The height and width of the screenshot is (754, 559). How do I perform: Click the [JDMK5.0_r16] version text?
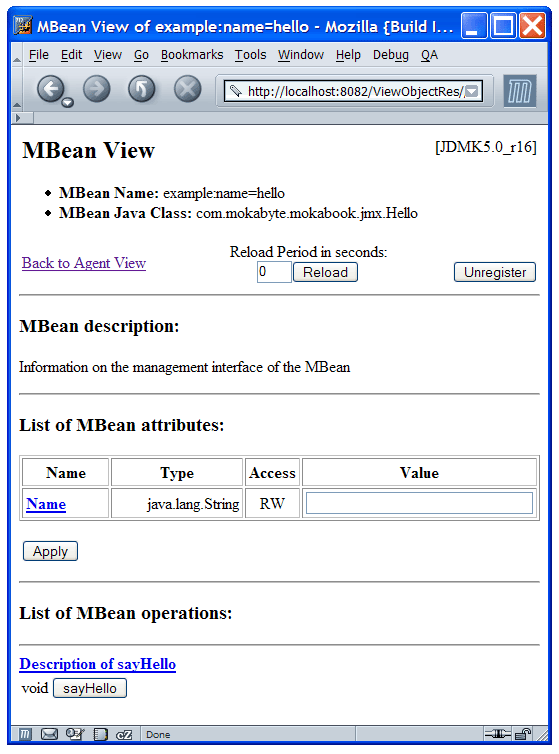pyautogui.click(x=486, y=147)
